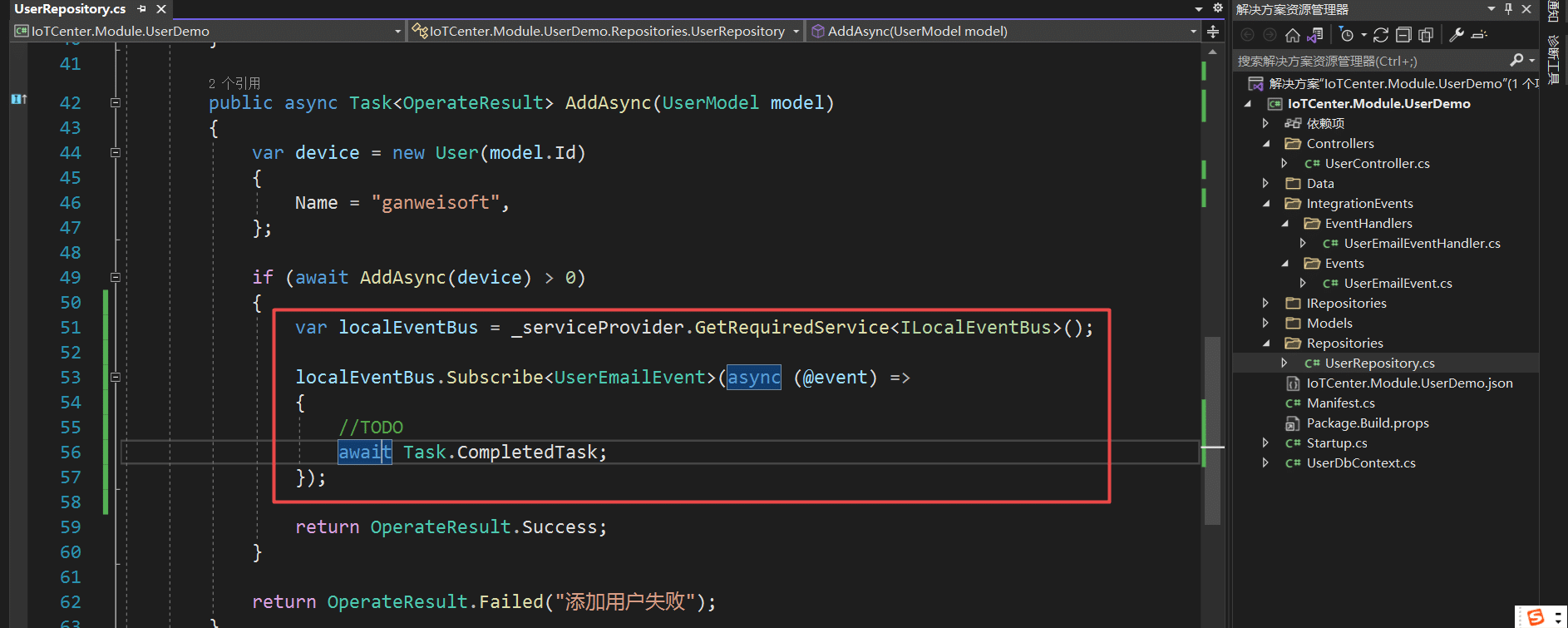Open the Solution Explorer window position menu
The width and height of the screenshot is (1568, 628).
click(1492, 9)
